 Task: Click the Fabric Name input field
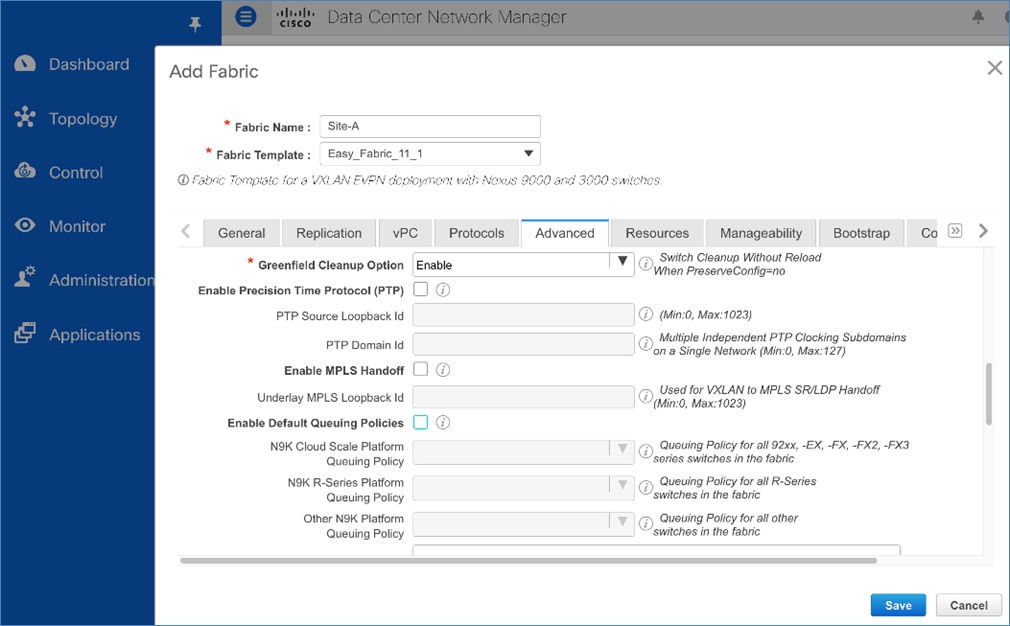pyautogui.click(x=430, y=126)
